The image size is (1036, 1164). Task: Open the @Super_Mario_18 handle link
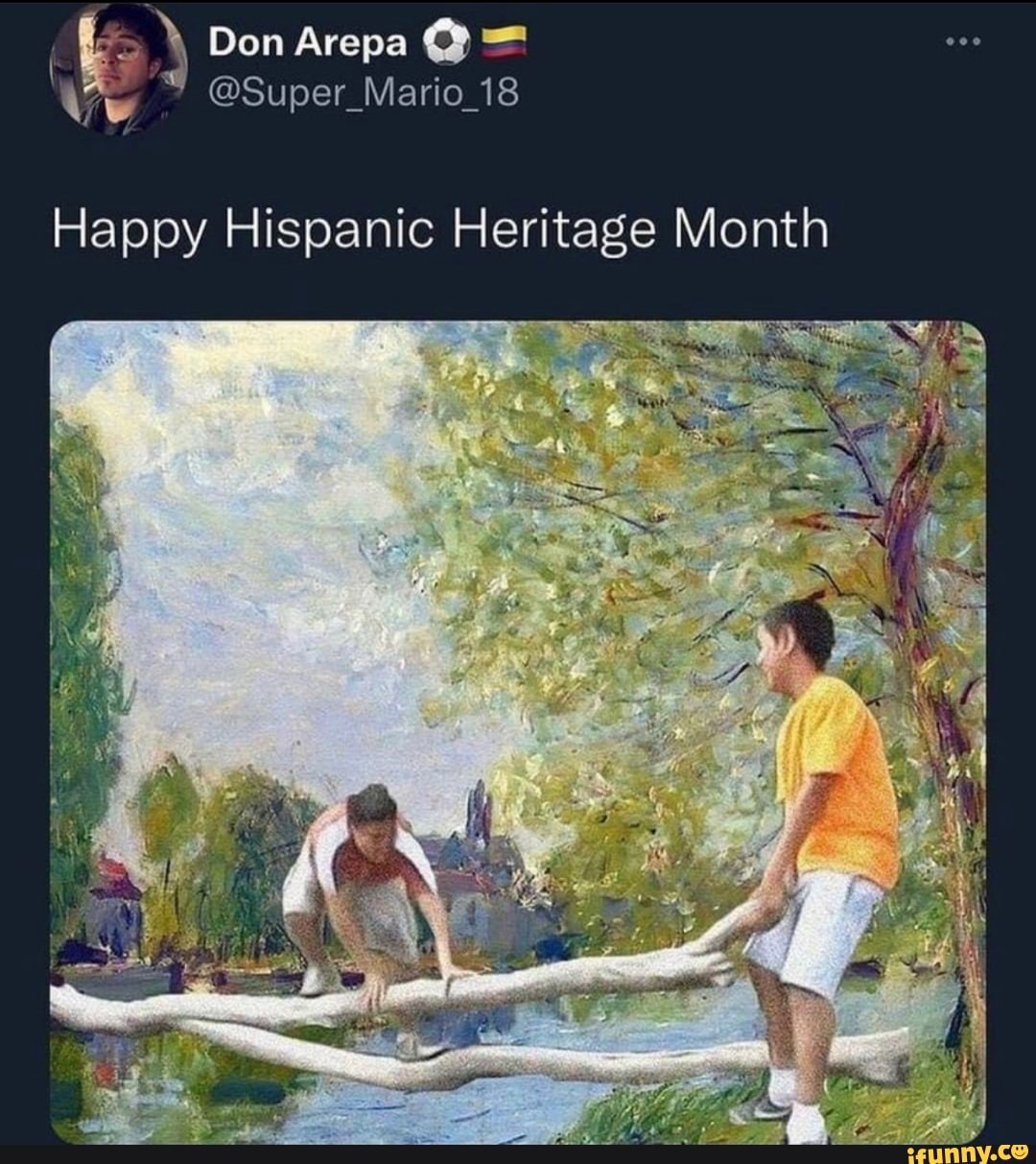(x=363, y=93)
